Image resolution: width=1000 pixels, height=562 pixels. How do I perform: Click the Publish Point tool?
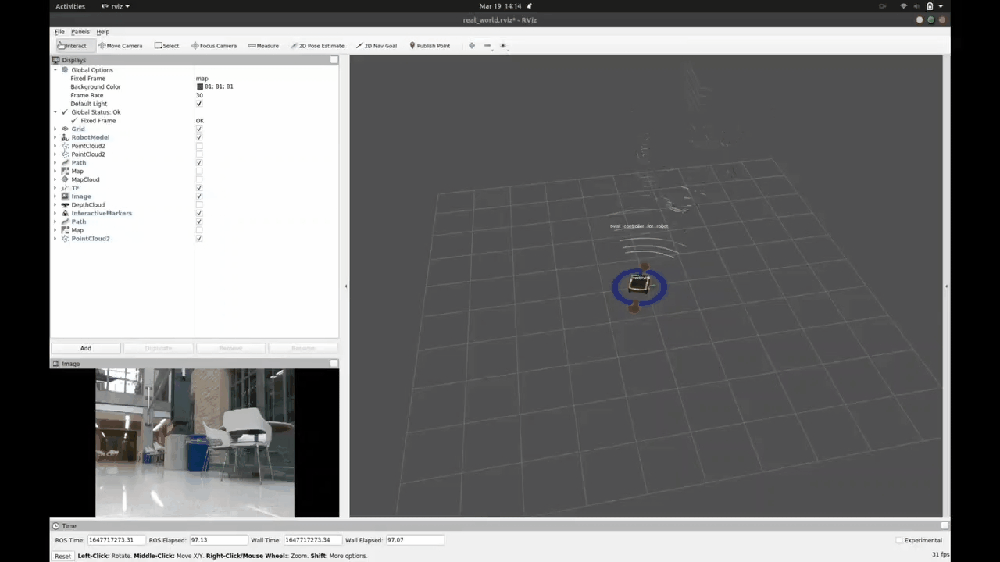pyautogui.click(x=430, y=45)
